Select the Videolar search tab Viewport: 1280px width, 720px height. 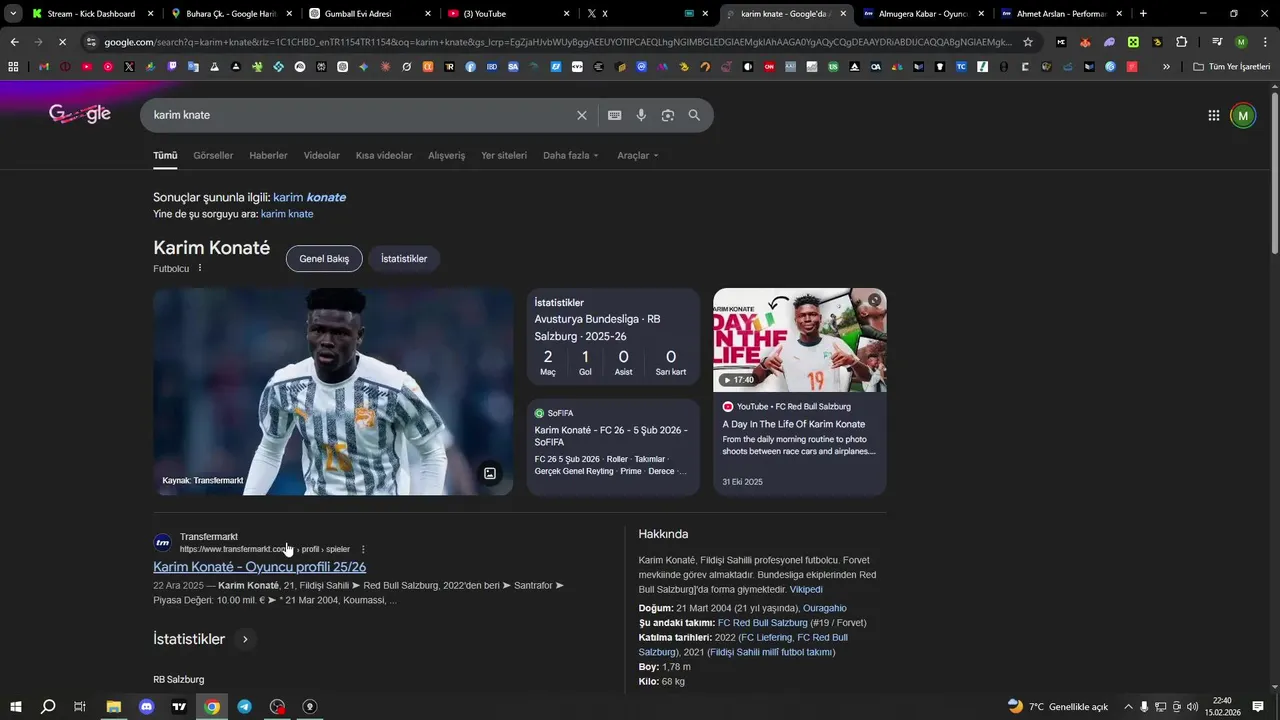pos(322,155)
